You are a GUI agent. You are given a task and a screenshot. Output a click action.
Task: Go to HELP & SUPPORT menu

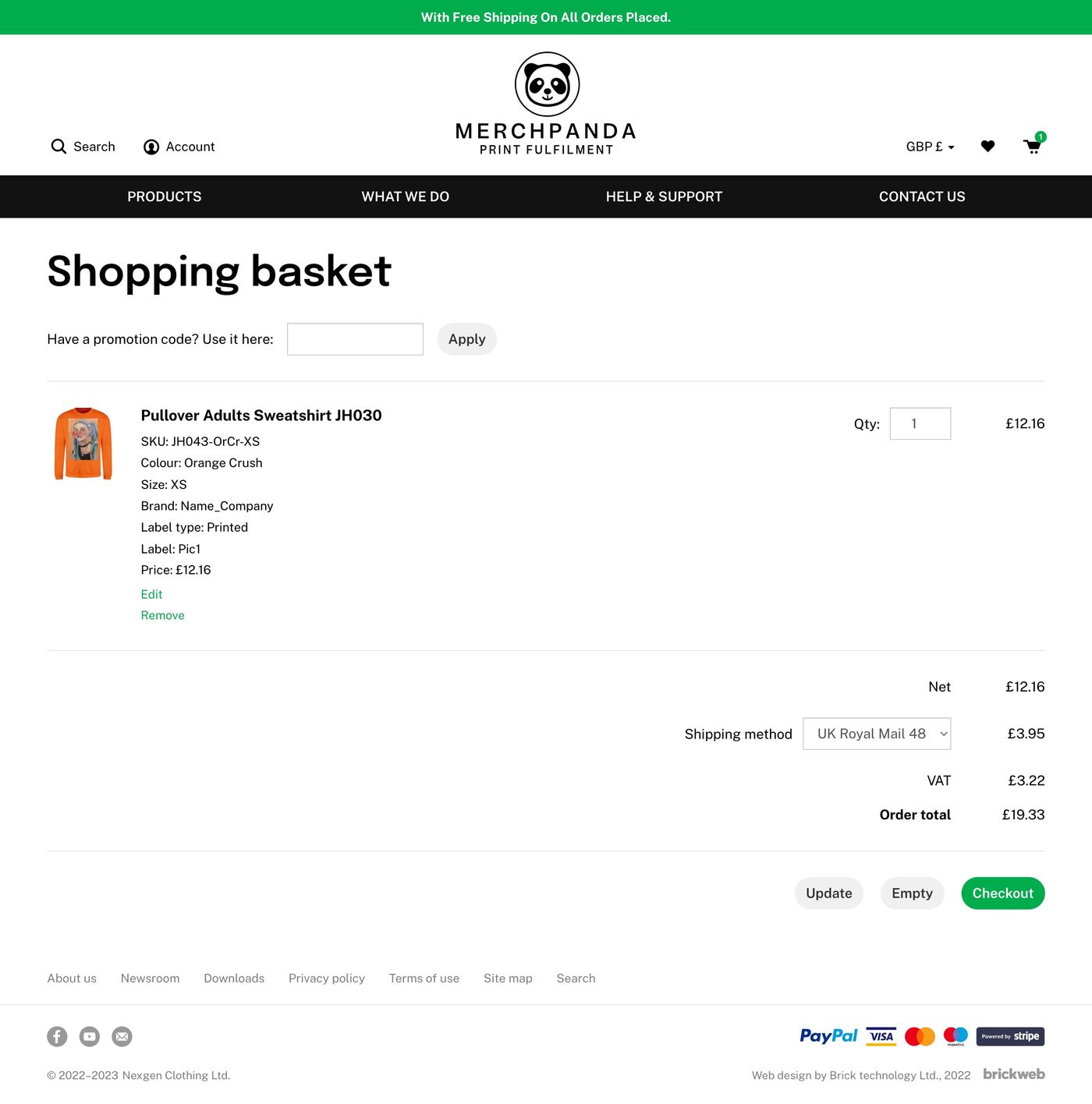pyautogui.click(x=664, y=196)
